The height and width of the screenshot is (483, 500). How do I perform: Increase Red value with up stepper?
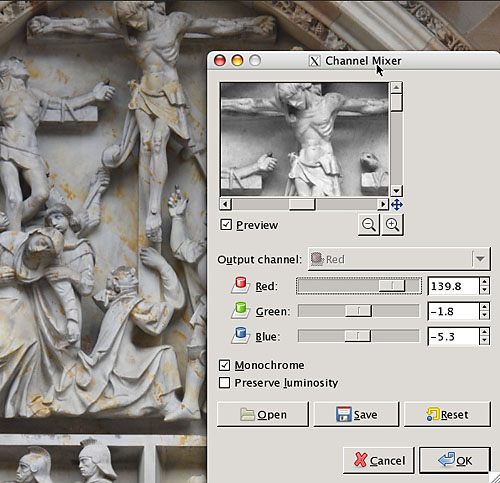coord(484,282)
